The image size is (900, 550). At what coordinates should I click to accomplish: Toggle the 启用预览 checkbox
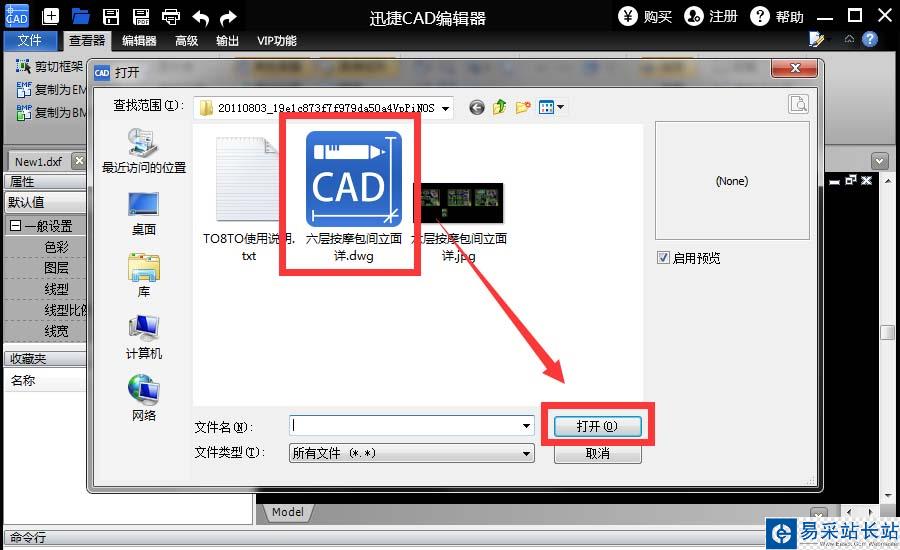(x=663, y=258)
